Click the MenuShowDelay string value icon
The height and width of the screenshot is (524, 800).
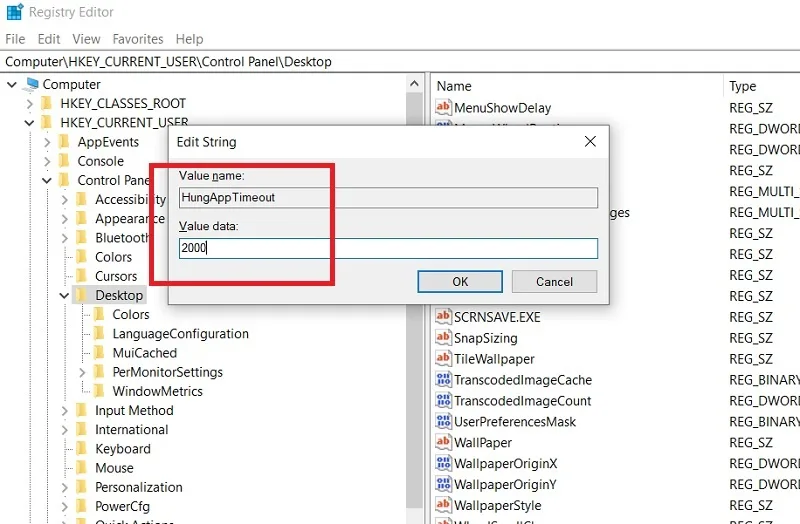(443, 107)
